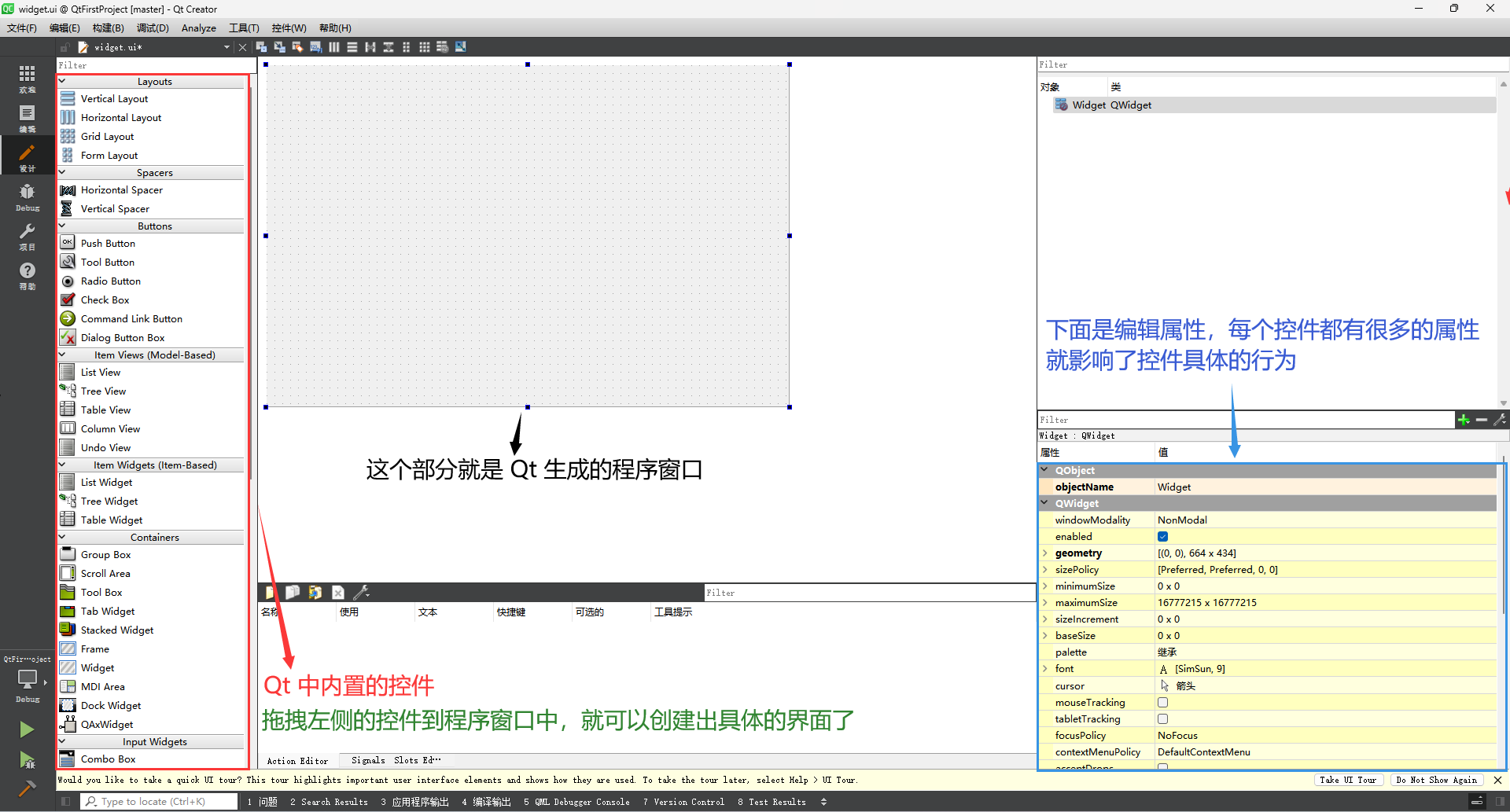
Task: Click Copy action icon in Action Editor
Action: [293, 593]
